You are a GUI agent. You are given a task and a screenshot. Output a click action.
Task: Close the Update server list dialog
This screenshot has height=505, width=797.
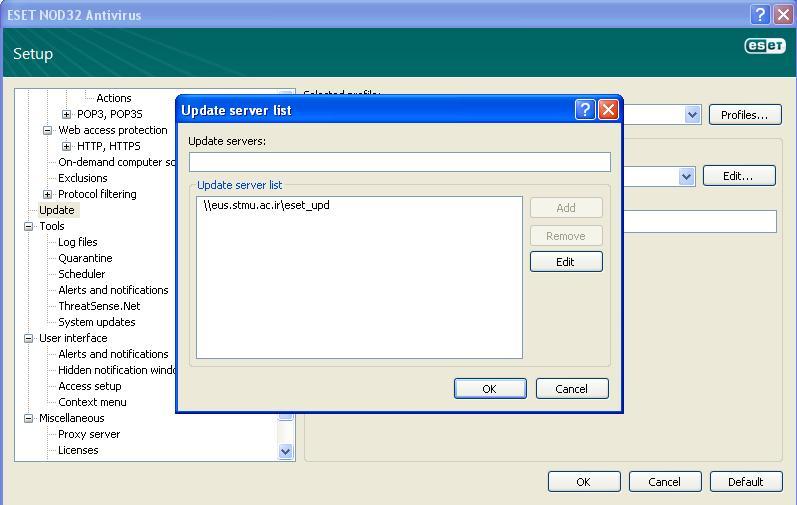pyautogui.click(x=608, y=110)
